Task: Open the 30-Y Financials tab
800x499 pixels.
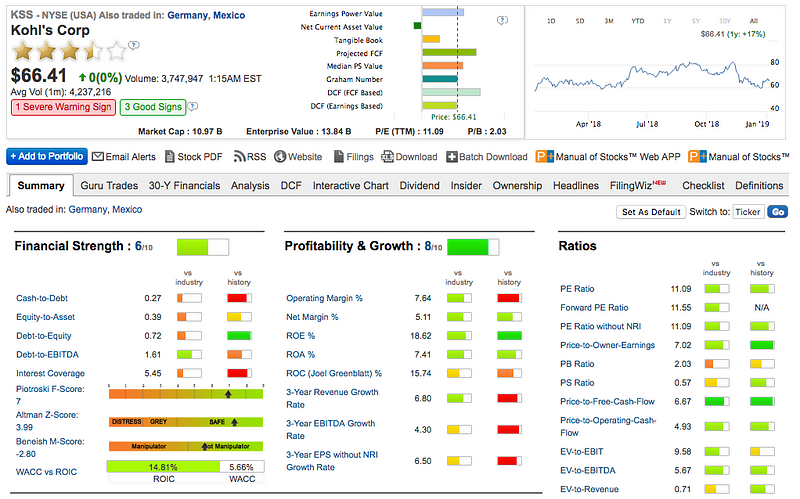Action: (x=184, y=186)
